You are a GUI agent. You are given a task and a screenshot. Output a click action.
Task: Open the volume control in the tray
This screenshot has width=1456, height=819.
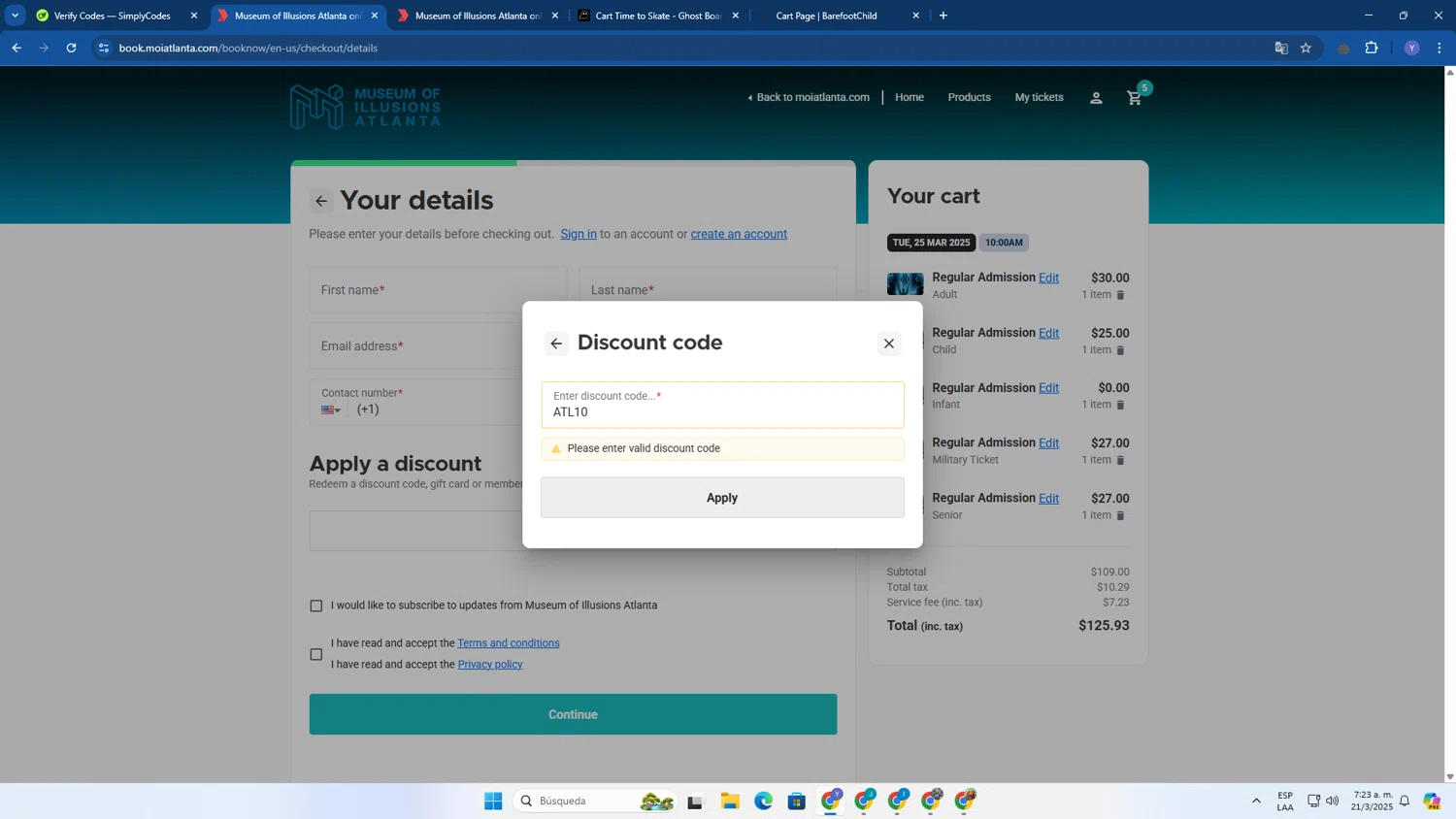1333,801
